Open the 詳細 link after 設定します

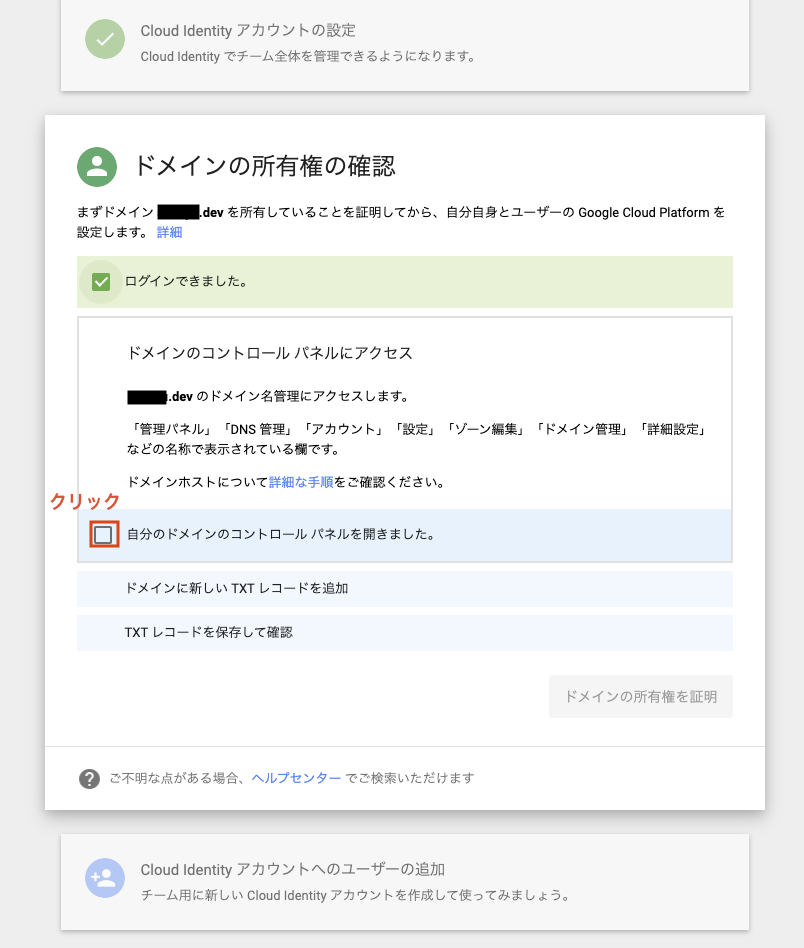pos(169,232)
